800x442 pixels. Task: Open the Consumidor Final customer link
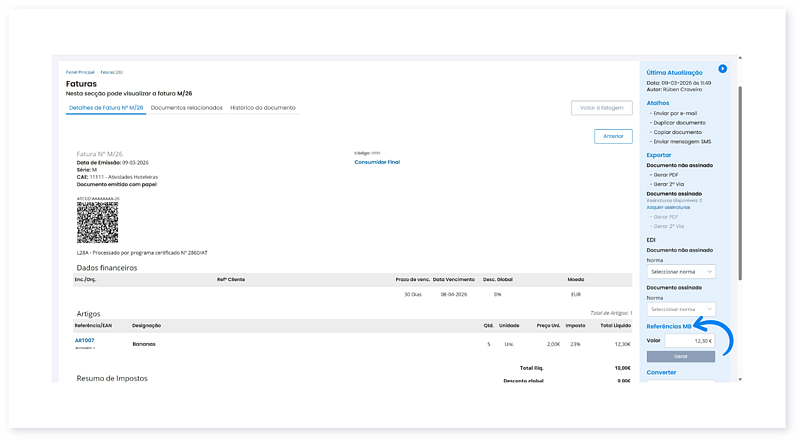point(377,161)
